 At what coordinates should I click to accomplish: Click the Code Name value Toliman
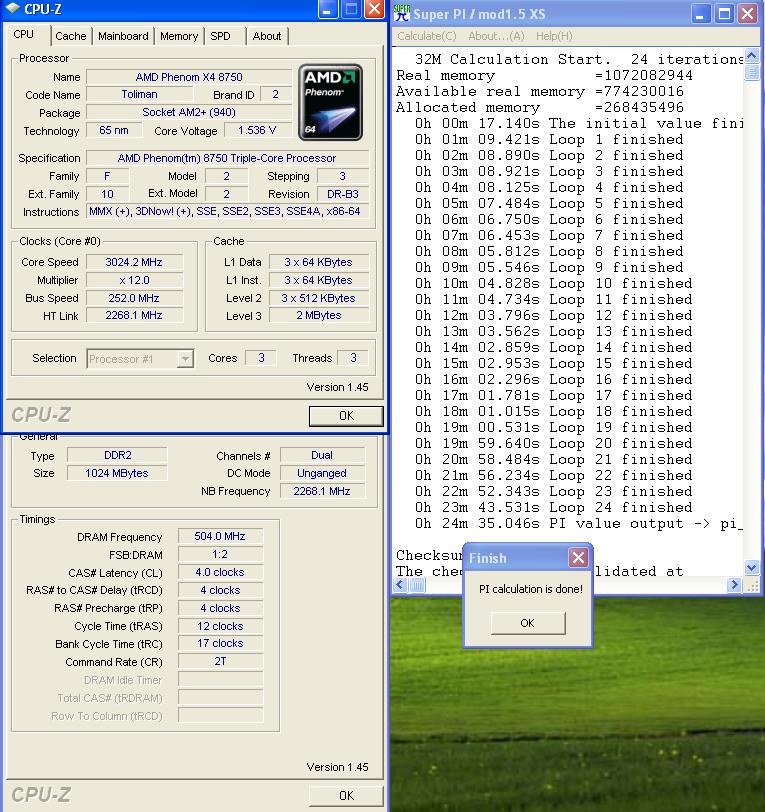pyautogui.click(x=139, y=94)
